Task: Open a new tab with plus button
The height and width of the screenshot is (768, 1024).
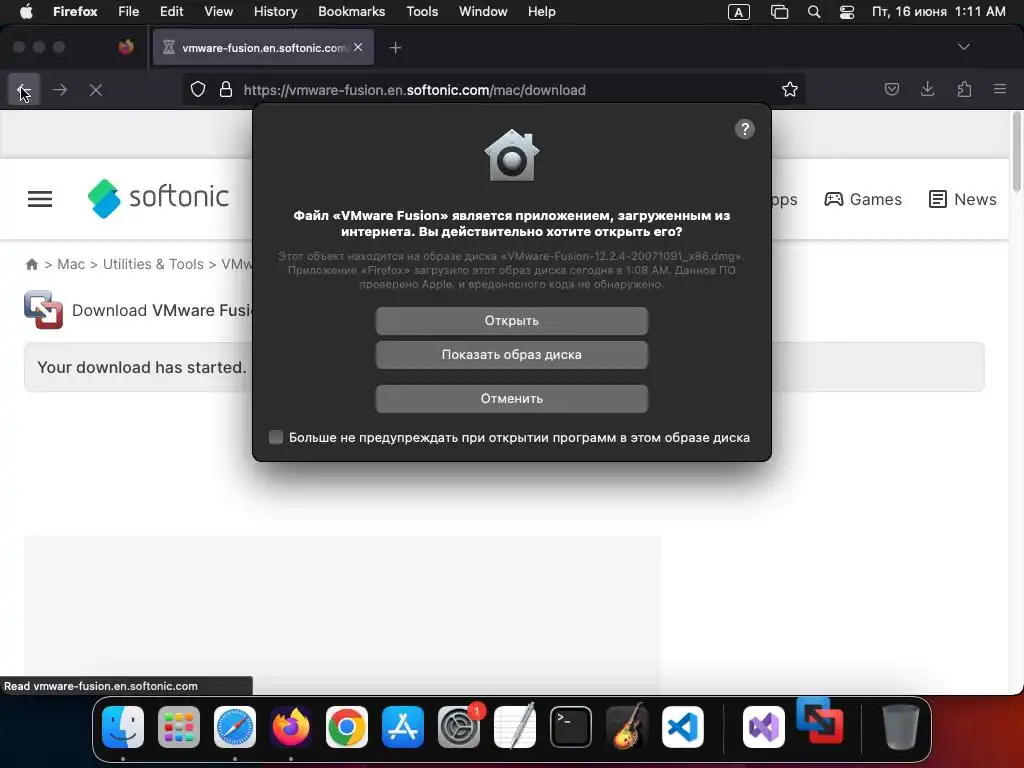Action: tap(395, 48)
